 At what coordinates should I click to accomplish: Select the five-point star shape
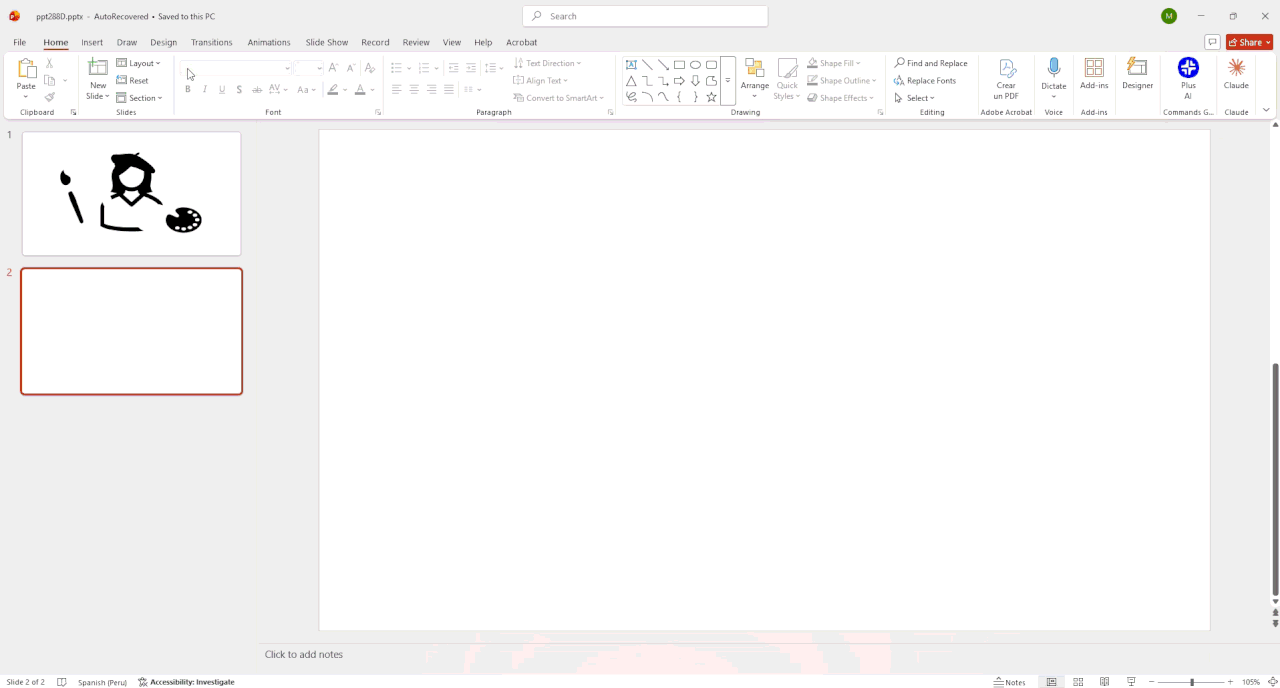(711, 97)
